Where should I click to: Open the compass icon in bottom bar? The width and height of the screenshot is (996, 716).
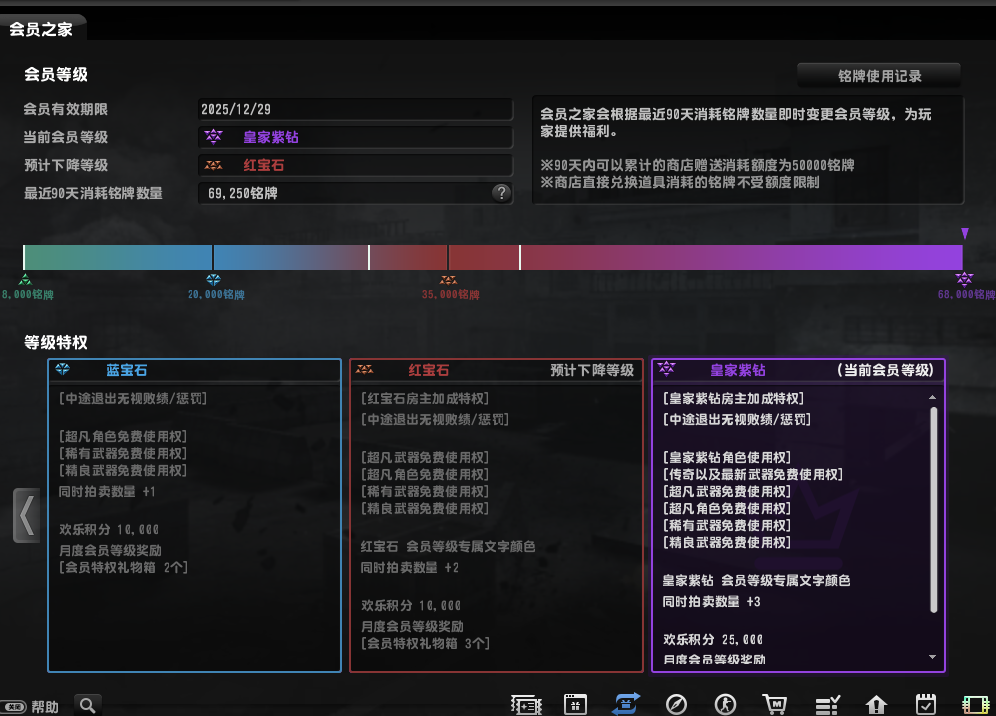pyautogui.click(x=676, y=705)
